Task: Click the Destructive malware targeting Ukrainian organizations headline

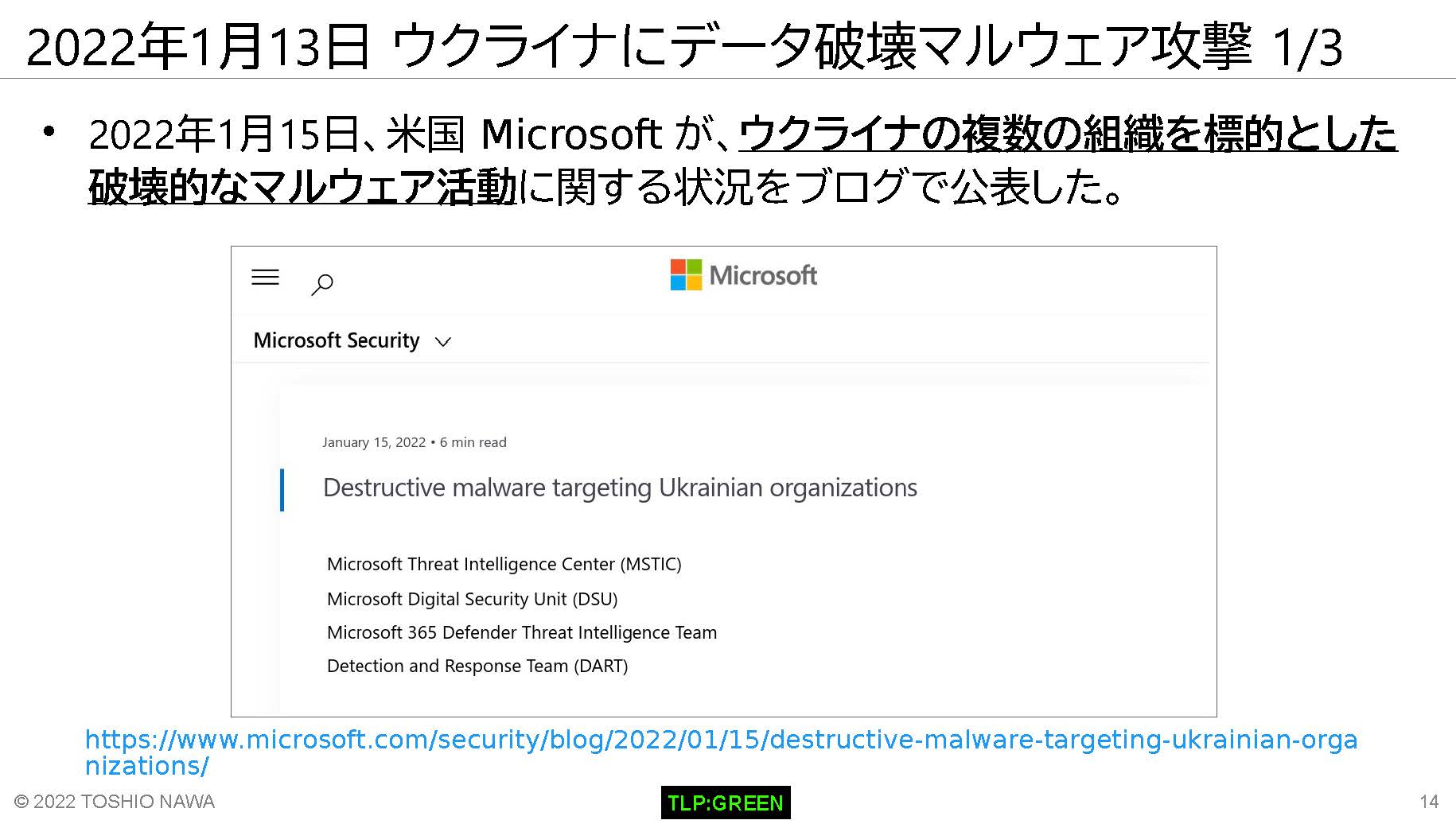Action: coord(620,488)
